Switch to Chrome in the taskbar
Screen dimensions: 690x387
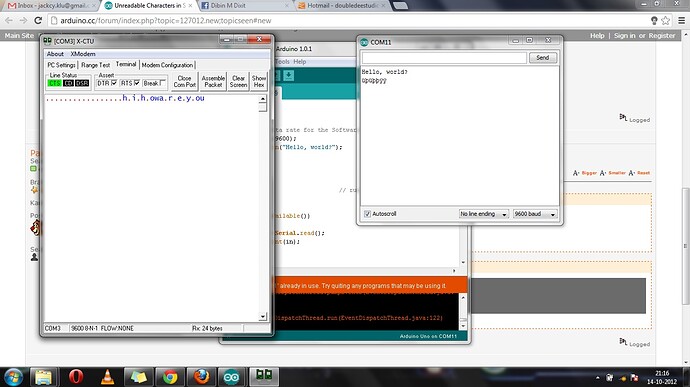pos(170,377)
